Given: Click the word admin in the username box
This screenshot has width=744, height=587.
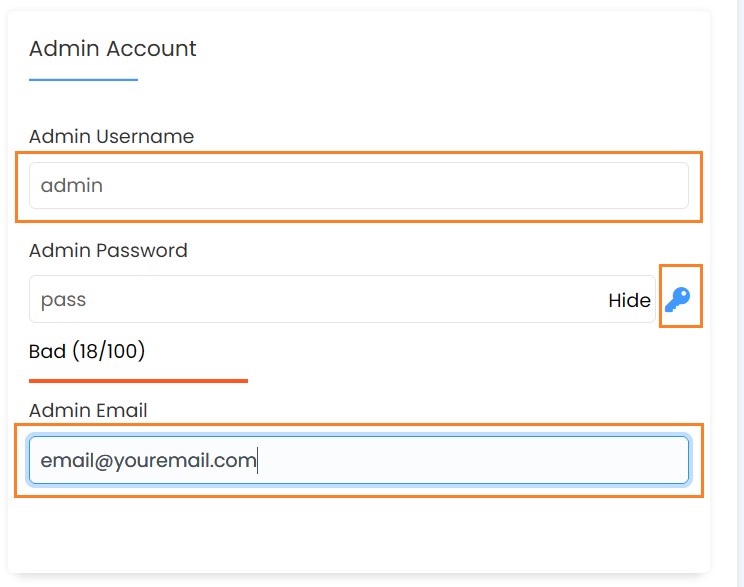Looking at the screenshot, I should click(72, 186).
